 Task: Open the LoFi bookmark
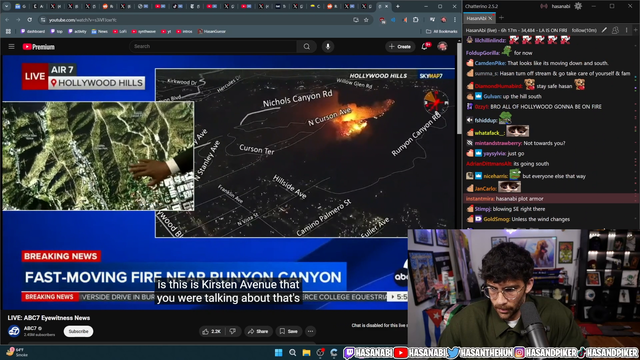[x=120, y=31]
